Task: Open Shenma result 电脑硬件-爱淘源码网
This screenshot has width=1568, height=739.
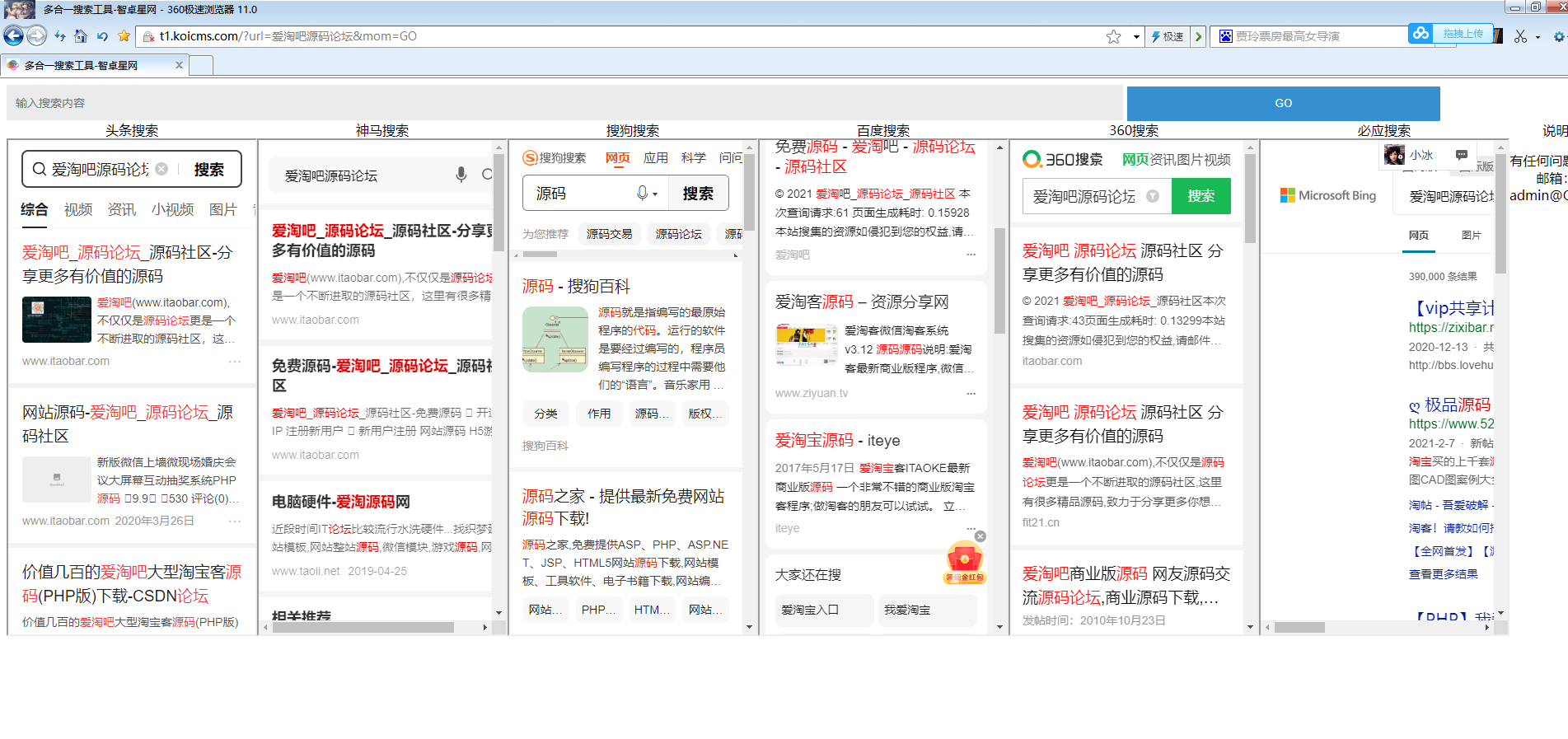Action: pyautogui.click(x=341, y=502)
